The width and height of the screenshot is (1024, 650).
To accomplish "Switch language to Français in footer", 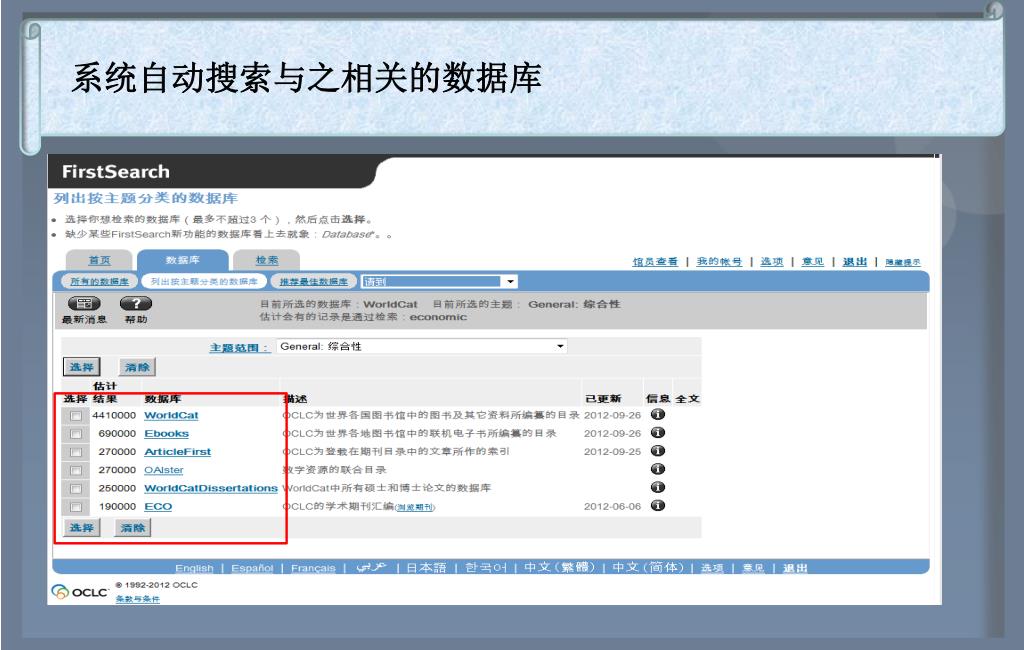I will [313, 568].
